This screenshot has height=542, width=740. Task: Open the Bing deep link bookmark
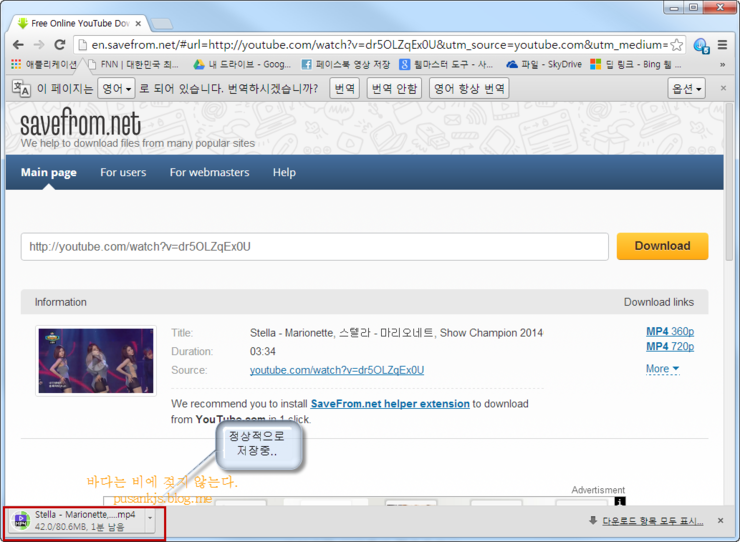(636, 64)
